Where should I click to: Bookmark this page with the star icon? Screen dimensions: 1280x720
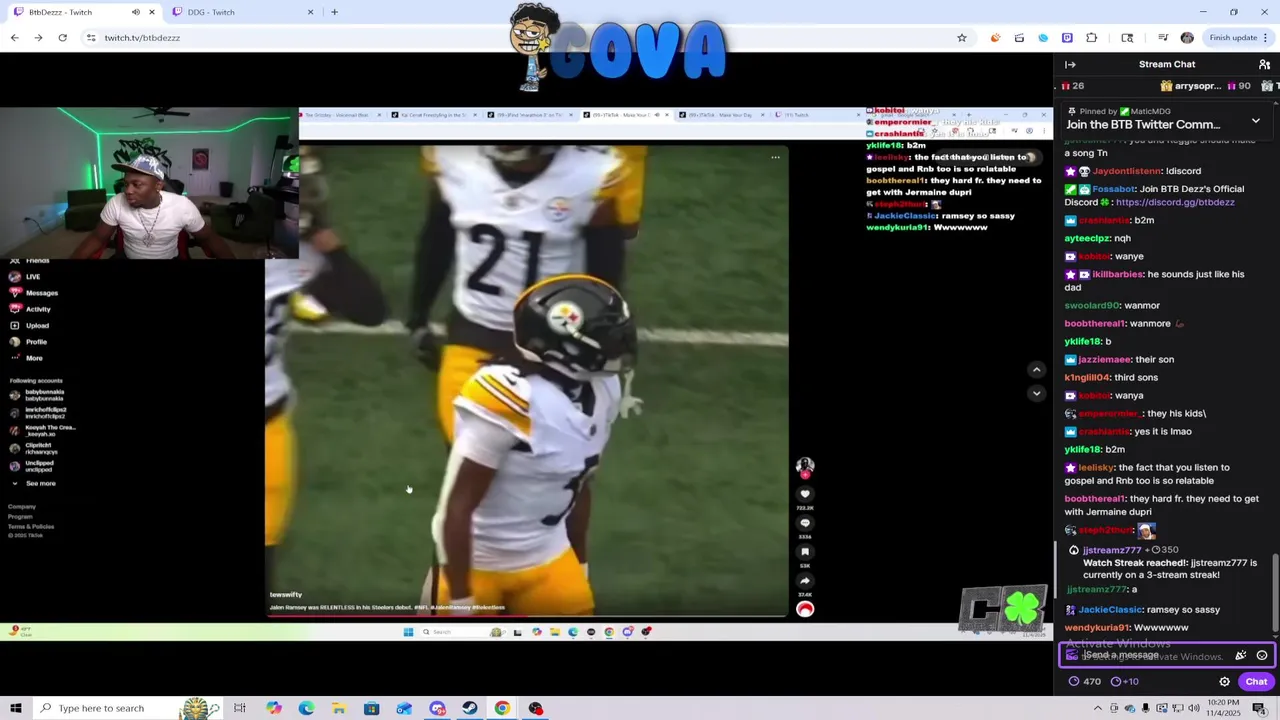(962, 38)
